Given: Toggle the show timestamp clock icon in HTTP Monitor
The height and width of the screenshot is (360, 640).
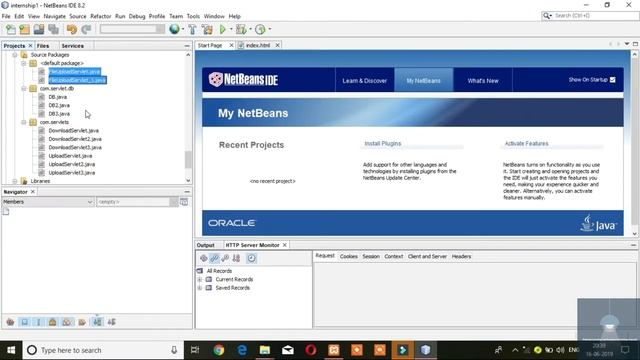Looking at the screenshot, I should pos(251,258).
